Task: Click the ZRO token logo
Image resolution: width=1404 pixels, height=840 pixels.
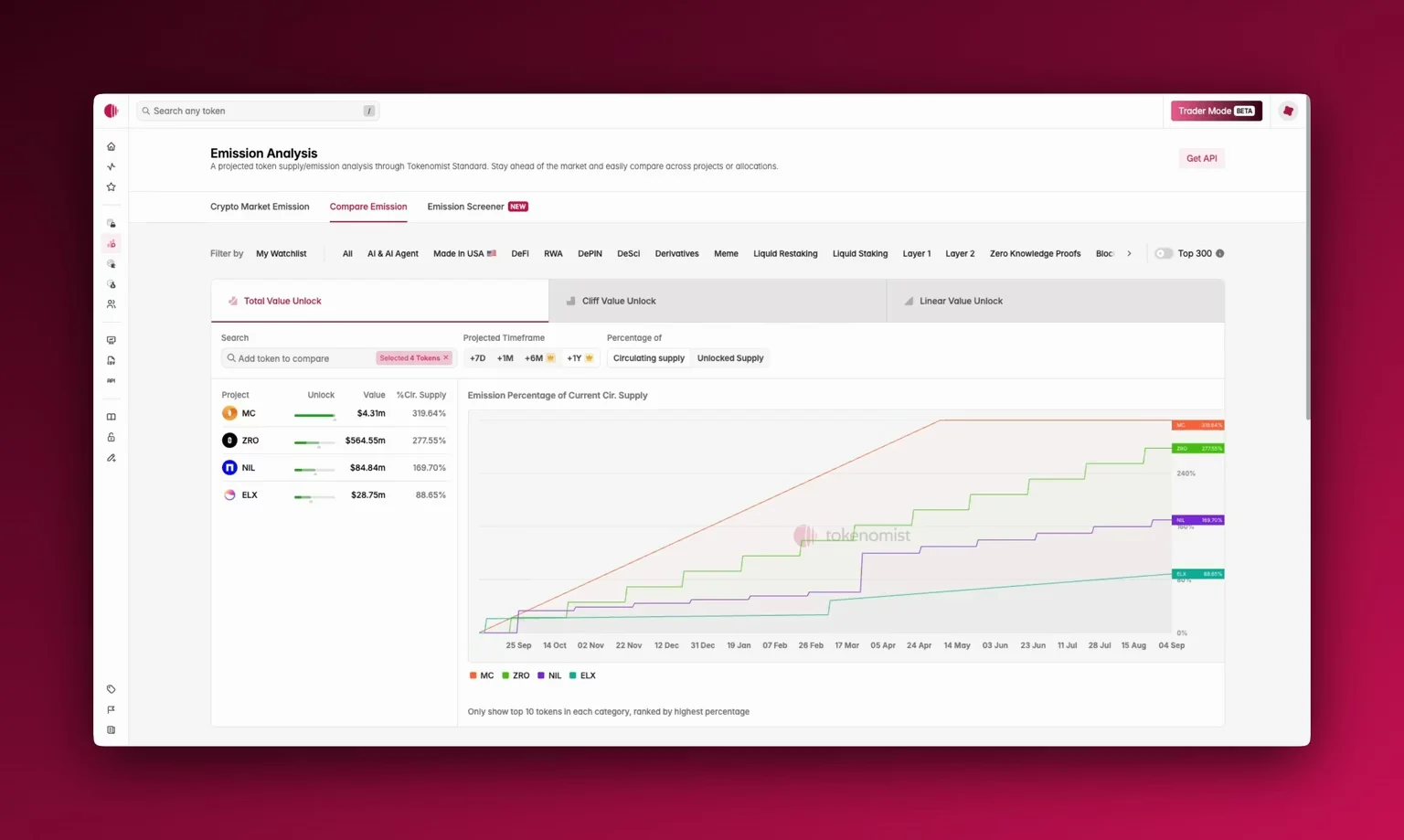Action: pyautogui.click(x=229, y=441)
